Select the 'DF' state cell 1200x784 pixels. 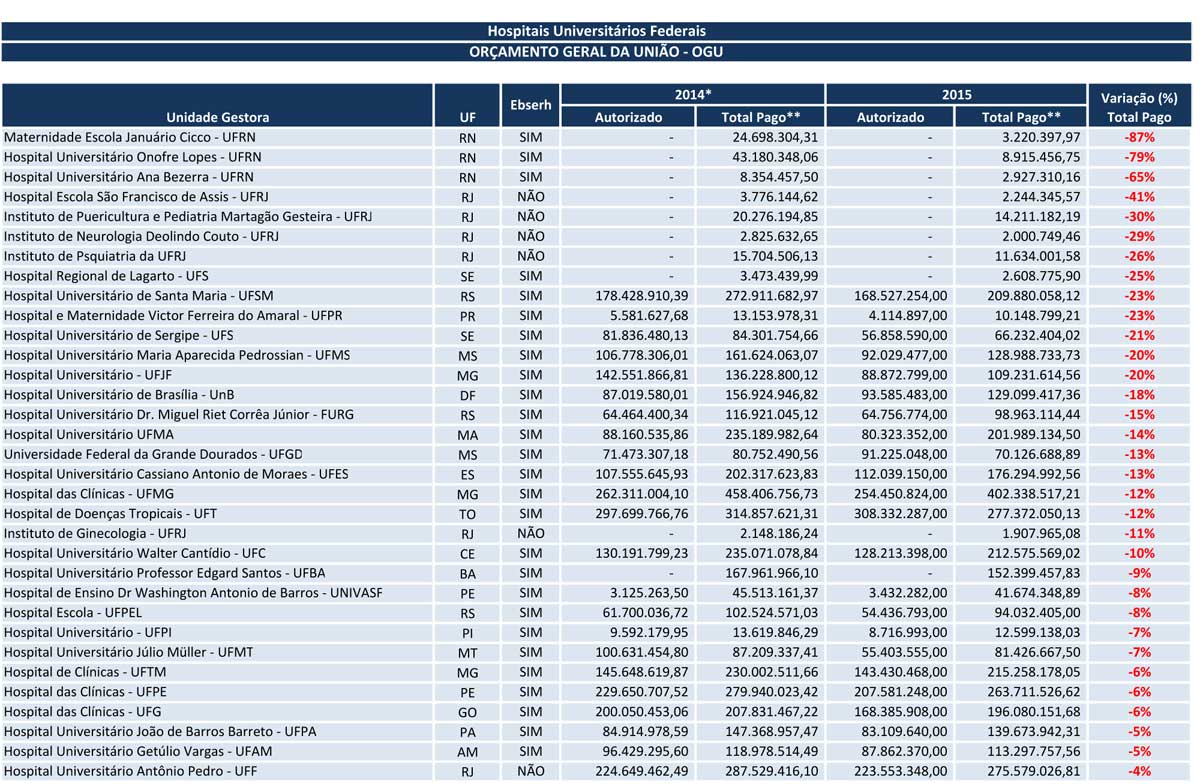467,395
